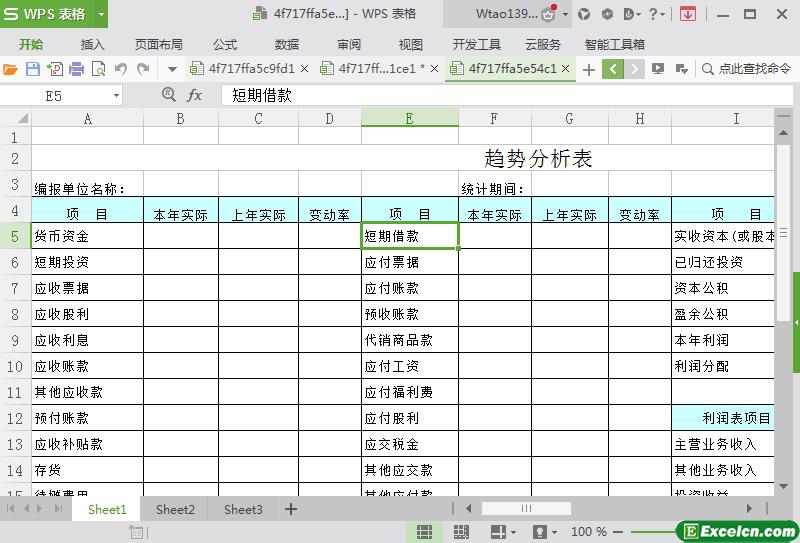800x543 pixels.
Task: Jump to last sheet navigation arrow
Action: point(58,508)
